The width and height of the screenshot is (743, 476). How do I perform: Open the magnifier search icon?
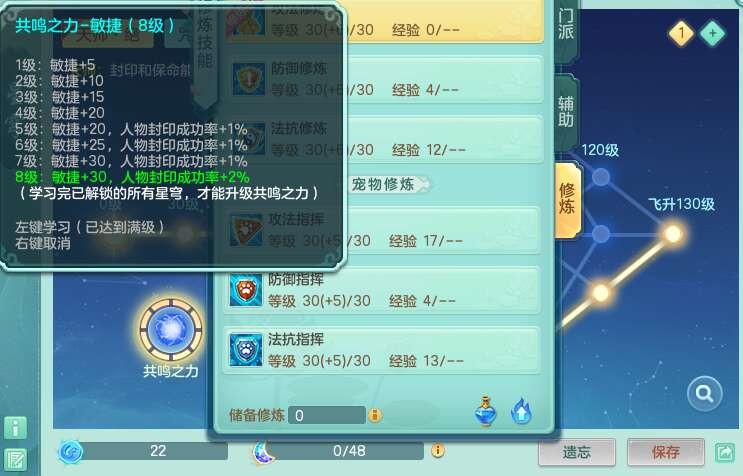[x=705, y=393]
